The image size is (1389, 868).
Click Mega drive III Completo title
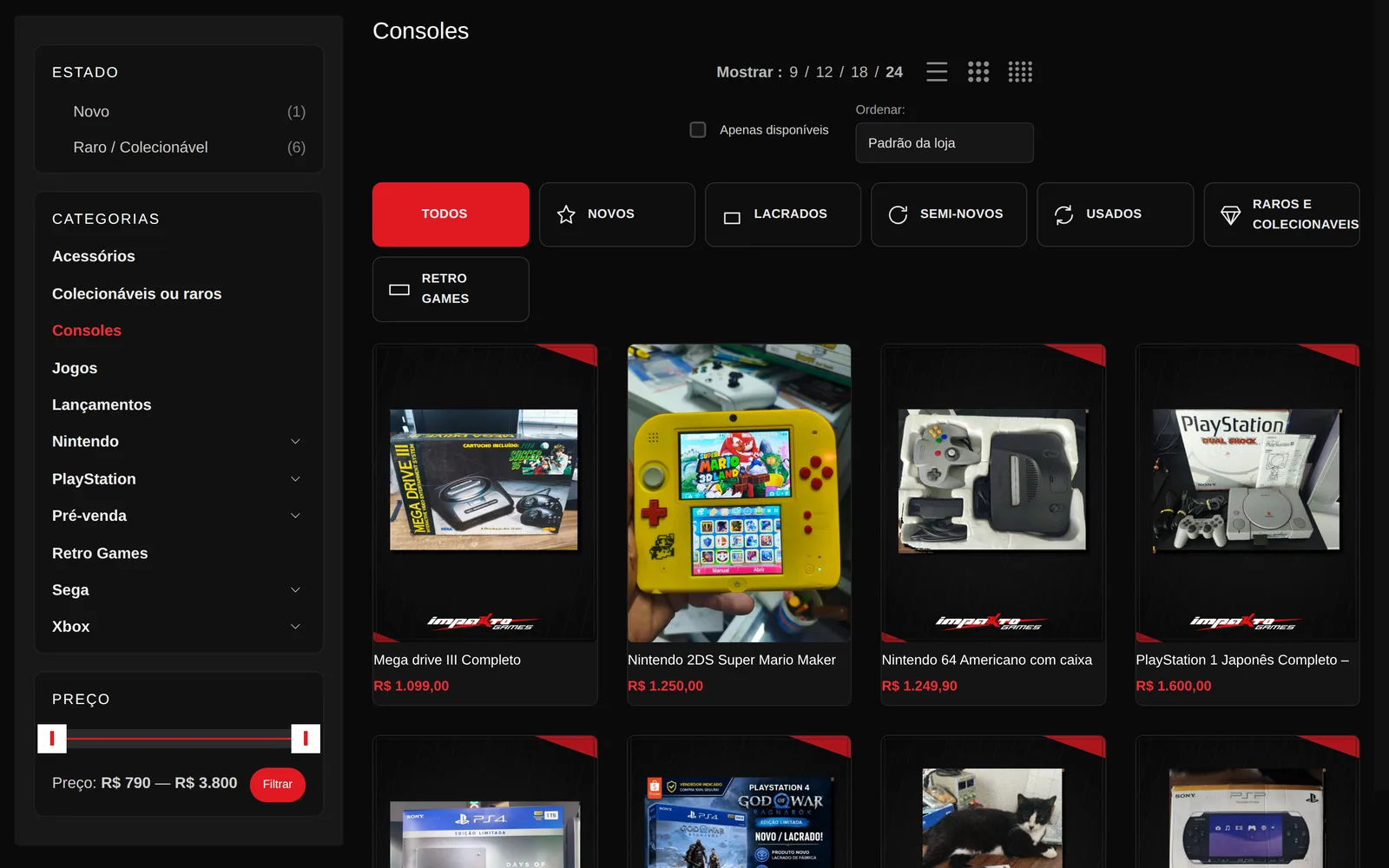pyautogui.click(x=447, y=660)
